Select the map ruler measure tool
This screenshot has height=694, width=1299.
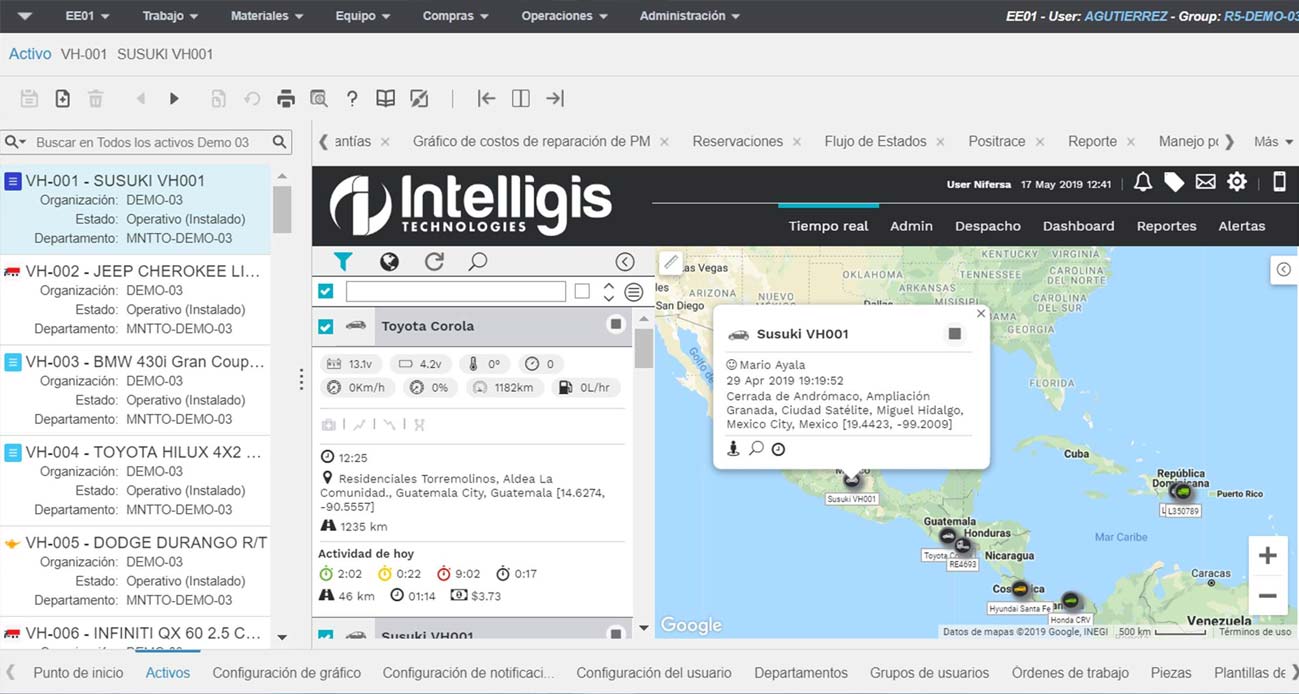tap(671, 262)
